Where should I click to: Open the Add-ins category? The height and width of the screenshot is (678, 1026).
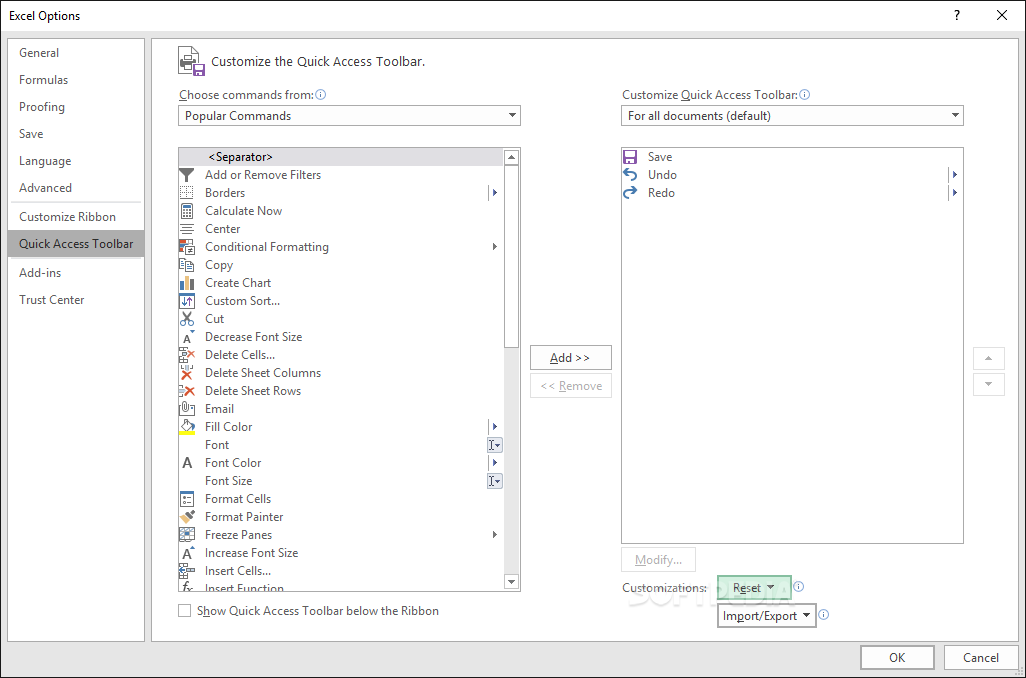click(x=76, y=273)
